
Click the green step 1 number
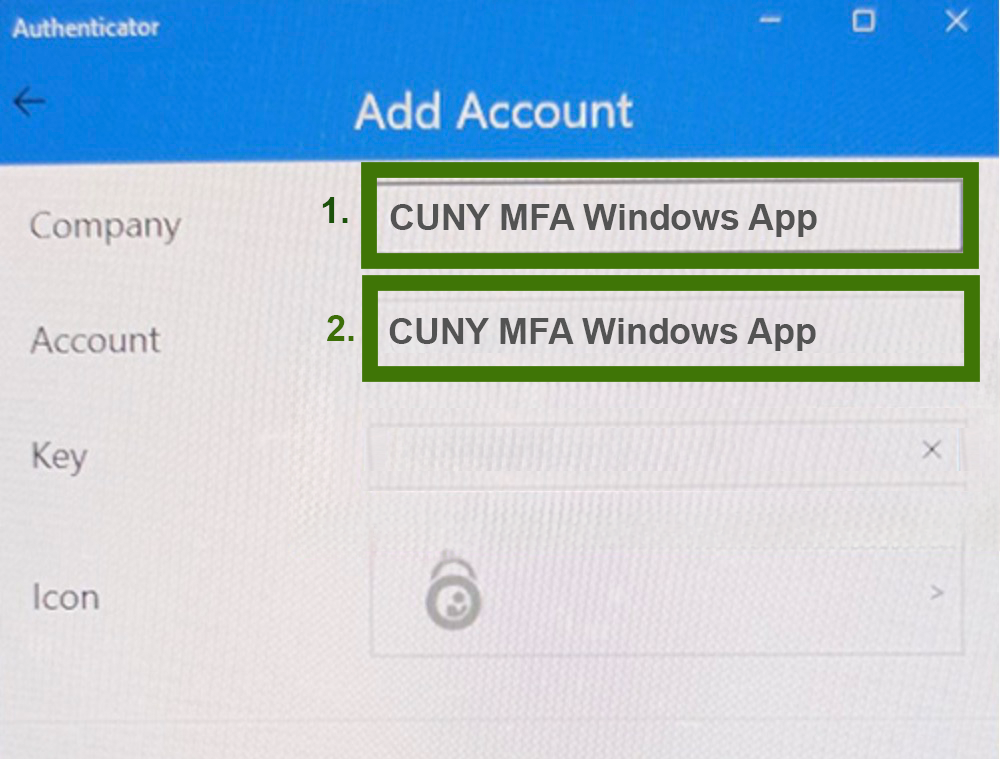[335, 211]
